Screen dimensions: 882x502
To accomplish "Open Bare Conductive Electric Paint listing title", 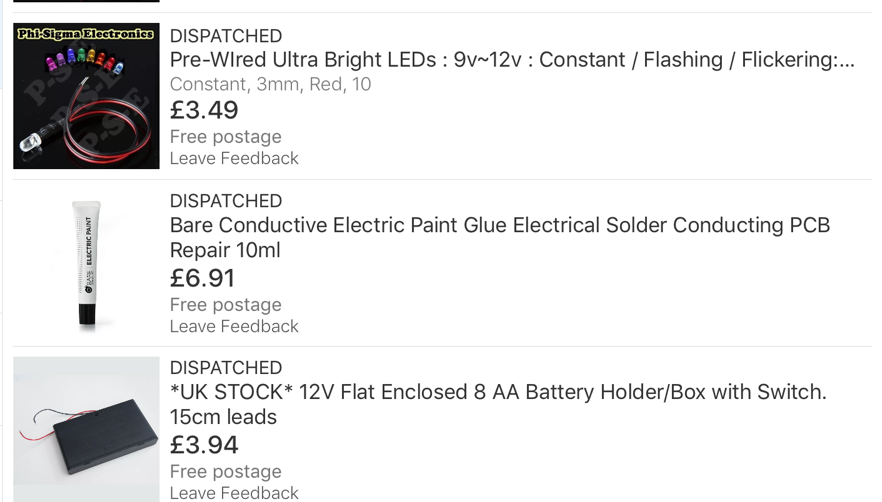I will point(499,226).
